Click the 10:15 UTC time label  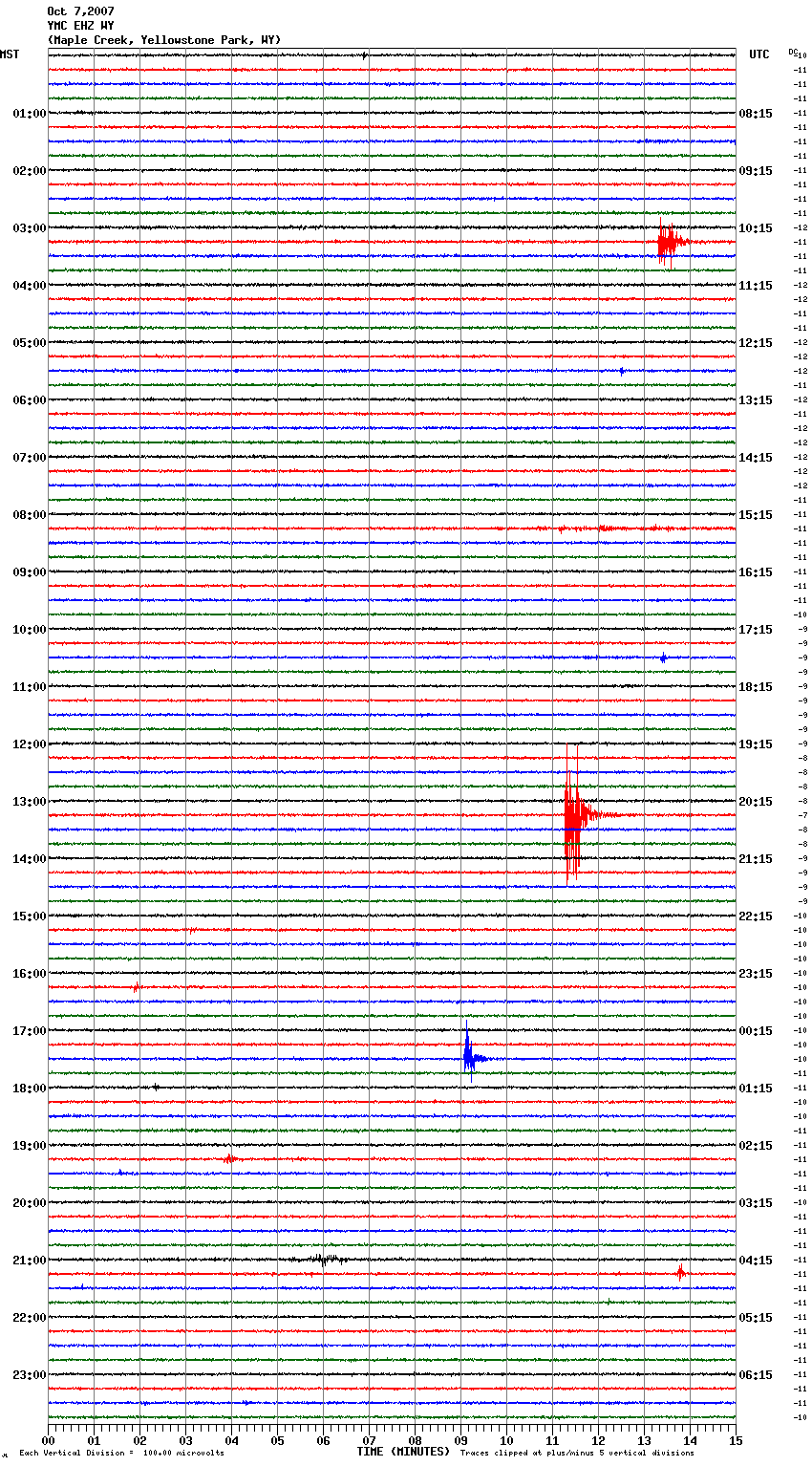click(756, 228)
